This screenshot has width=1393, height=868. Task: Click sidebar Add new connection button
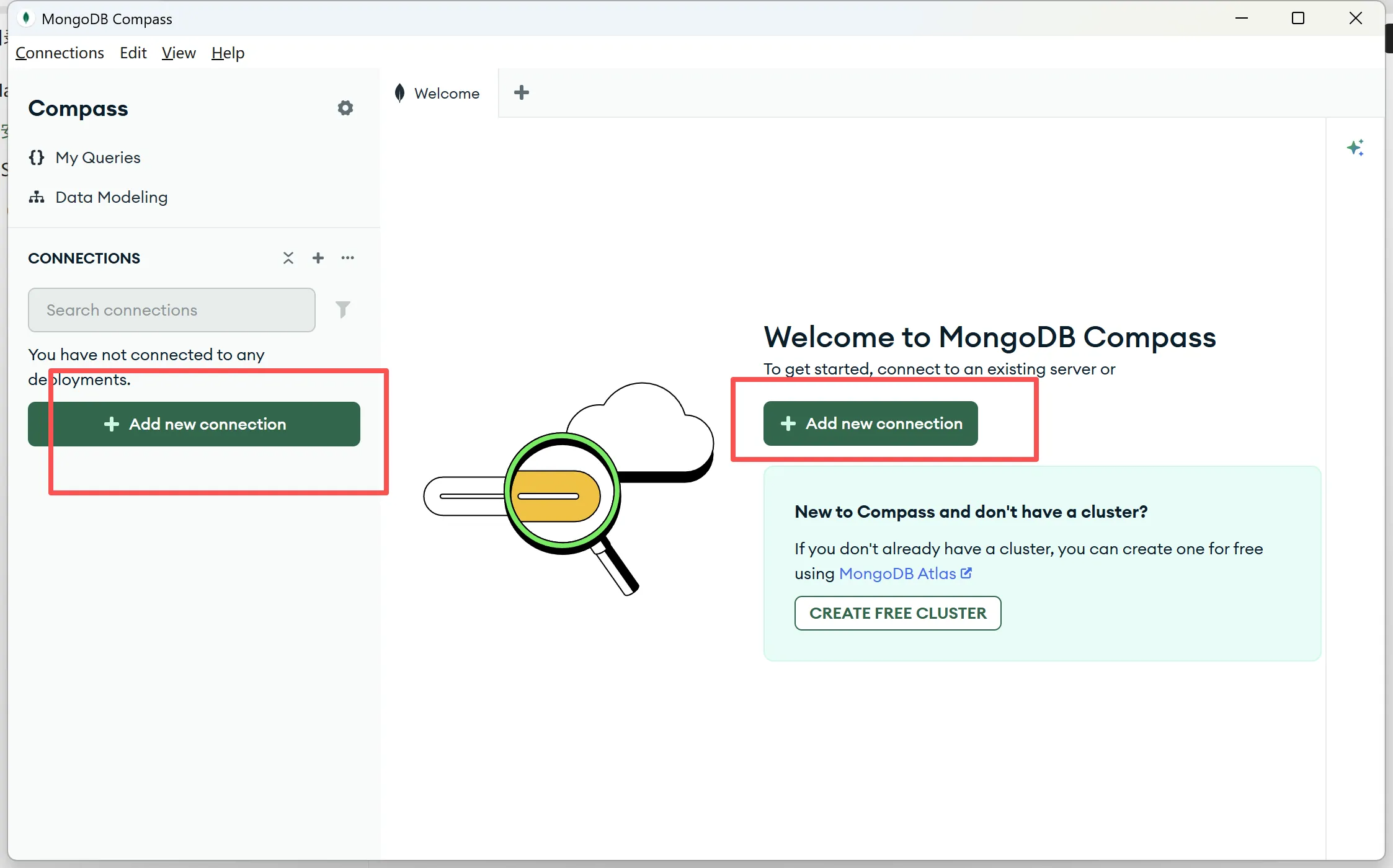(194, 424)
